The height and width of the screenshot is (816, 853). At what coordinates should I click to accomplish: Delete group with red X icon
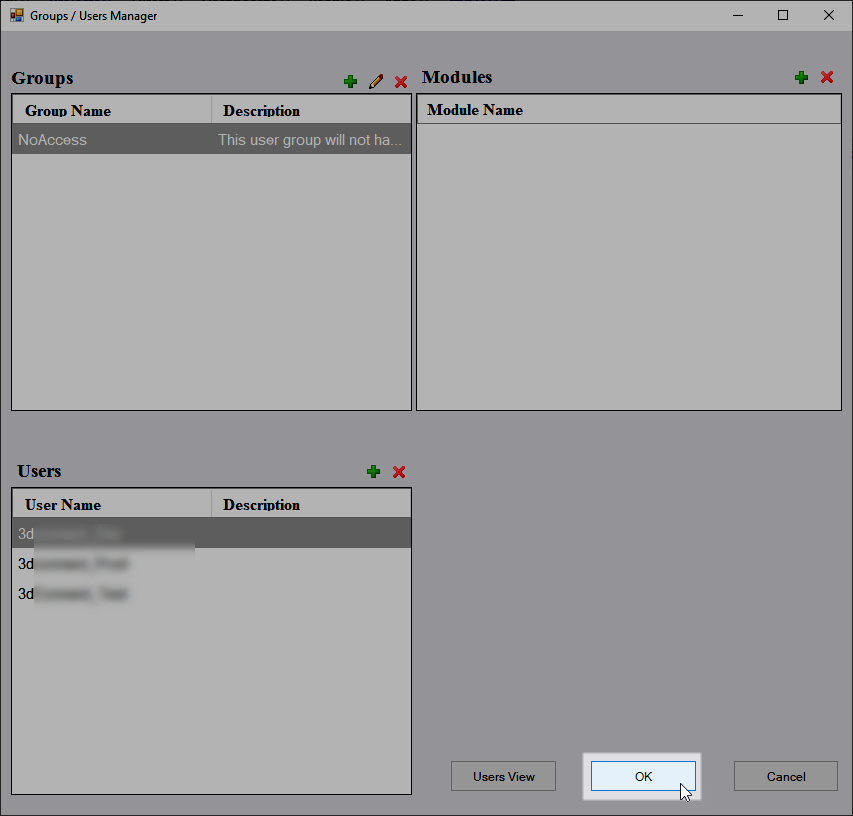[x=401, y=82]
